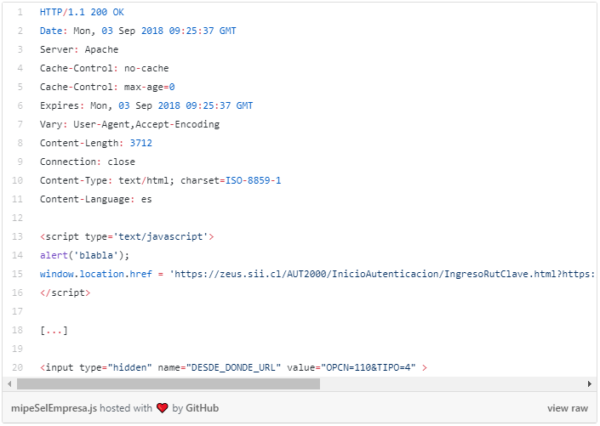The height and width of the screenshot is (426, 600).
Task: Click empty scrollbar track right of thumb
Action: [x=452, y=384]
